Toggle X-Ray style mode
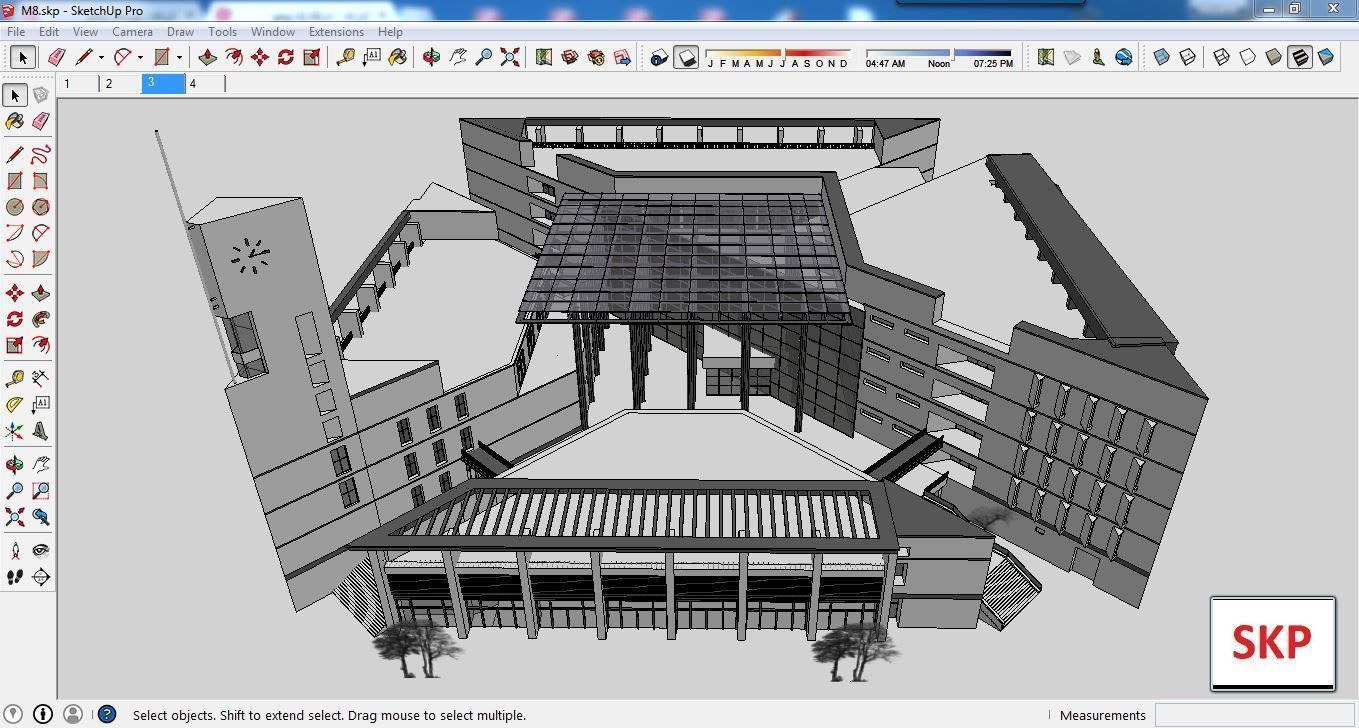 (x=1161, y=57)
